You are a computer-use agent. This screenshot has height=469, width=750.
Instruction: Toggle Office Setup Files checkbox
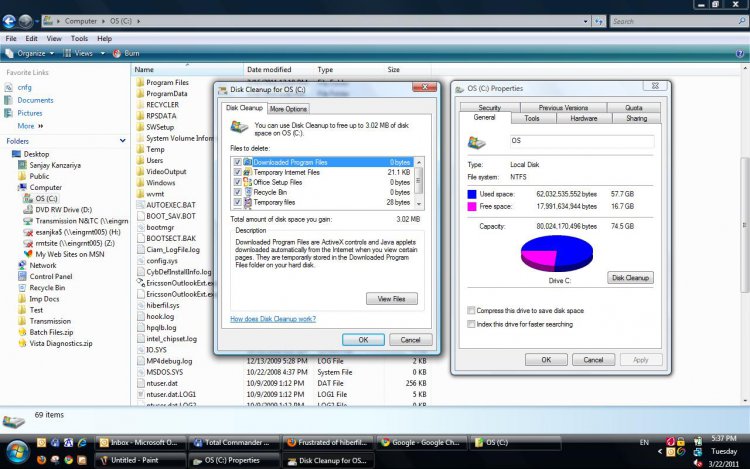(x=237, y=182)
